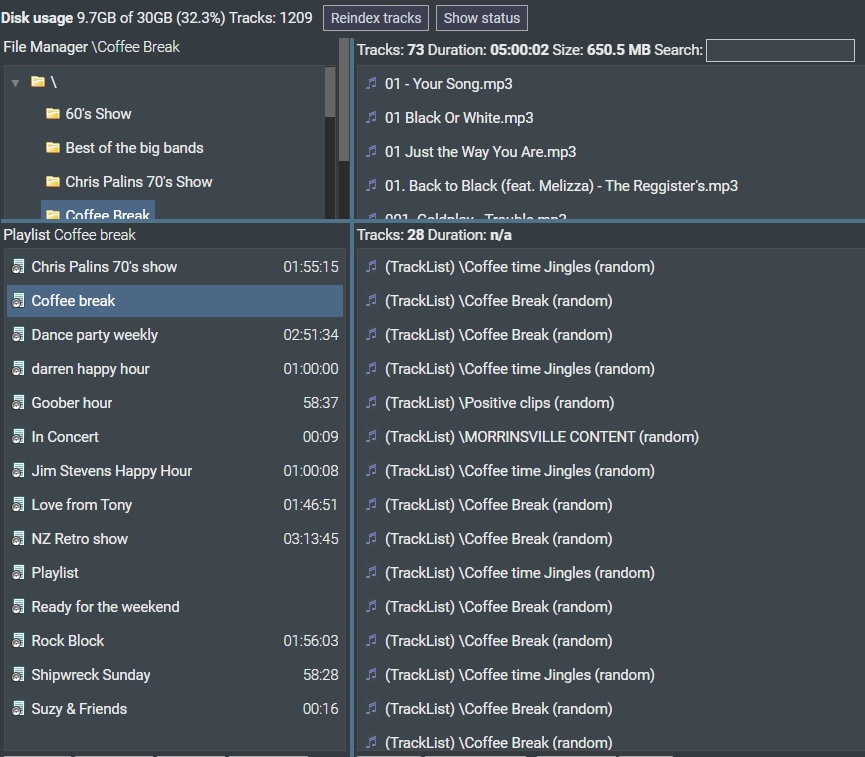865x757 pixels.
Task: Click the track Search input field
Action: click(x=779, y=51)
